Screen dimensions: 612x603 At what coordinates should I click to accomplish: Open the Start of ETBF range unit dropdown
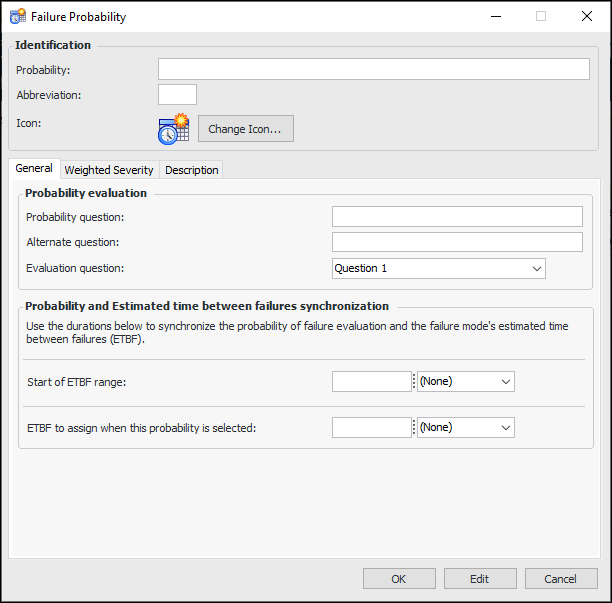466,381
